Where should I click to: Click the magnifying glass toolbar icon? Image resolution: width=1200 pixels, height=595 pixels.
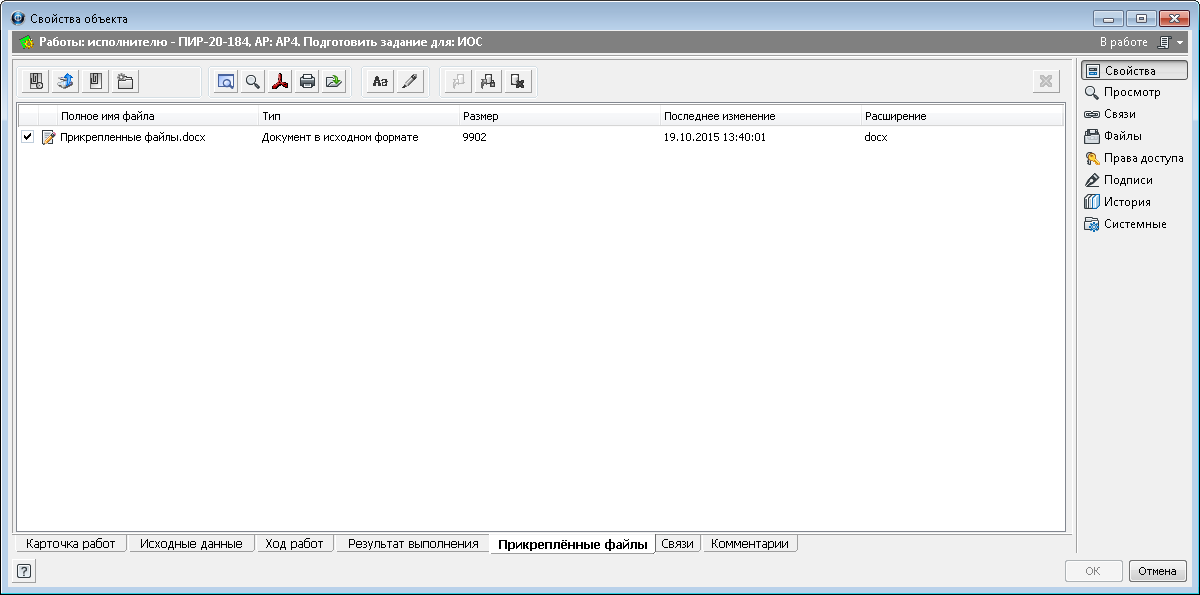coord(254,82)
